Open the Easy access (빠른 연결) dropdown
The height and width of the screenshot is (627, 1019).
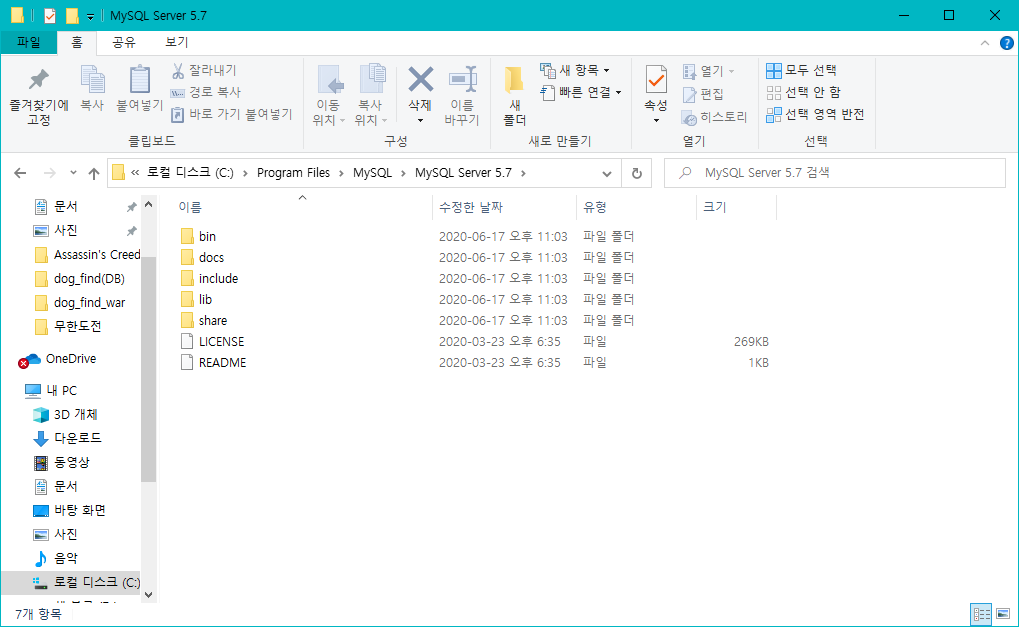[x=580, y=92]
